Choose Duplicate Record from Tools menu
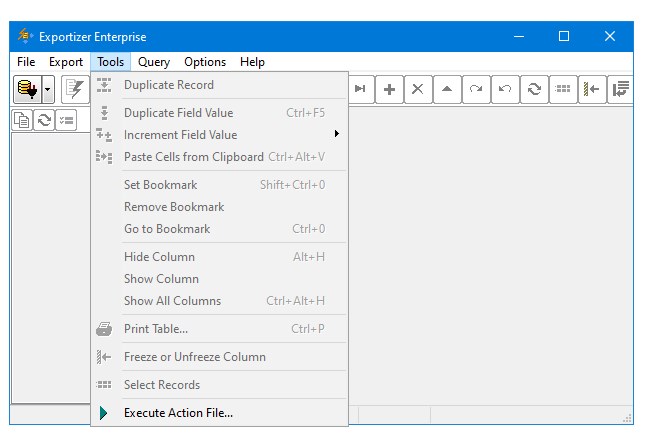This screenshot has height=442, width=650. point(219,85)
